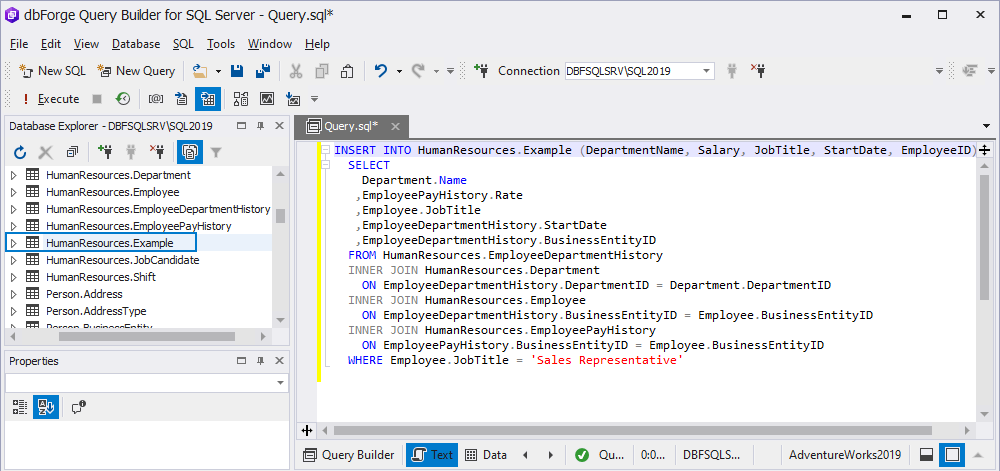
Task: Expand the HumanResources.Department table node
Action: tap(13, 175)
